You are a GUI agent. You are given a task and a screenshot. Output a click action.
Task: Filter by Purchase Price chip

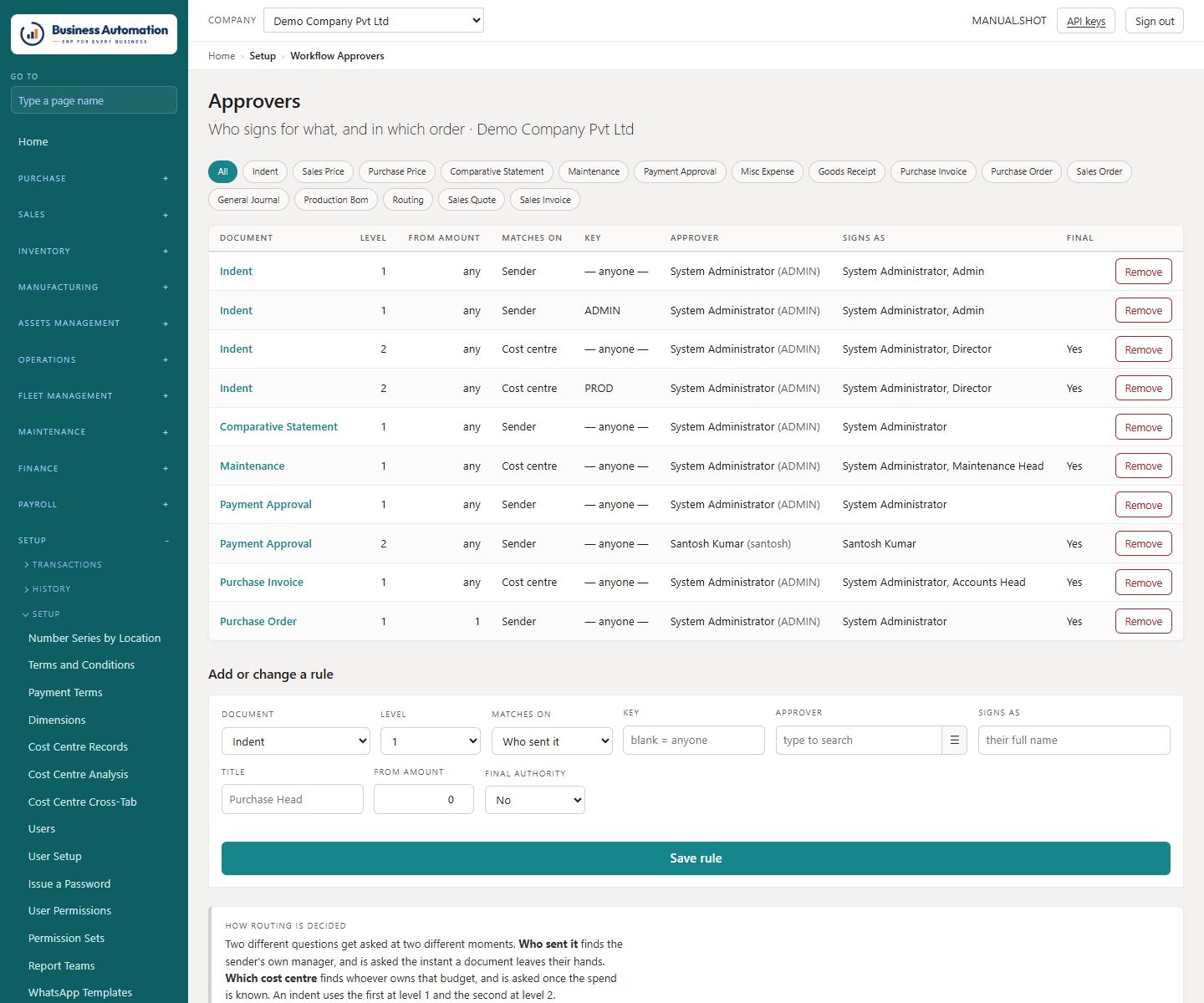pos(397,171)
